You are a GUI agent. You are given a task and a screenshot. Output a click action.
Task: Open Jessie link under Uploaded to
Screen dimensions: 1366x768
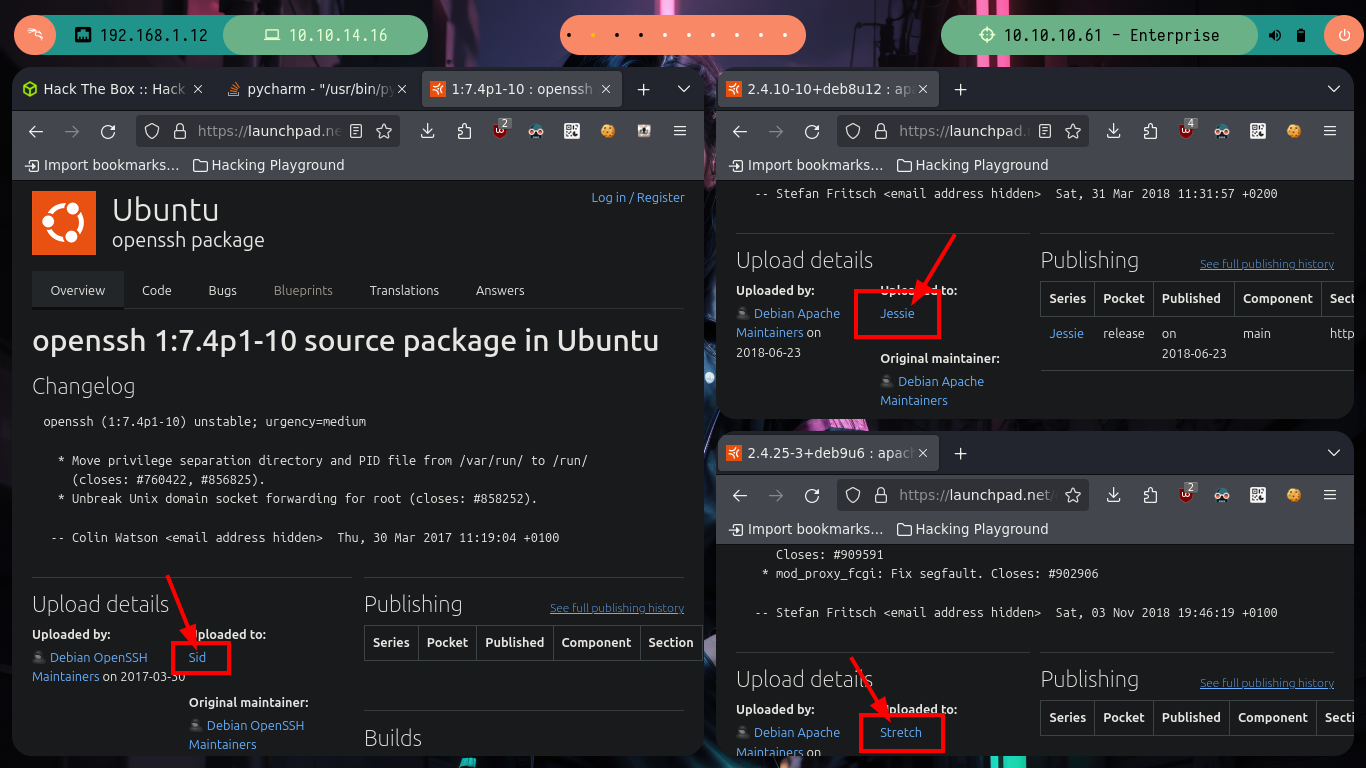point(897,313)
